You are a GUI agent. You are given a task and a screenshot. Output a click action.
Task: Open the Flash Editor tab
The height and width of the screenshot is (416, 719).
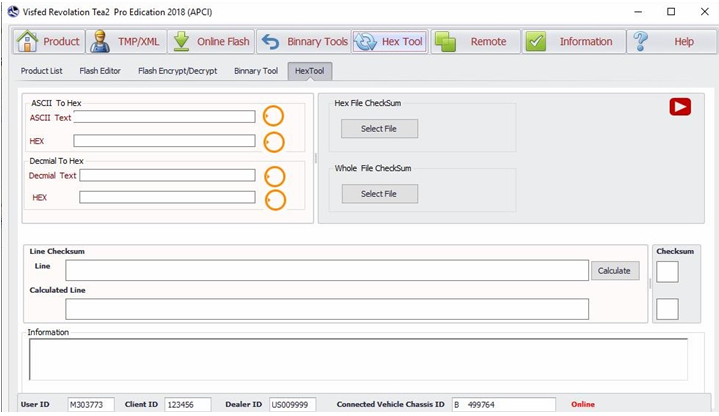[101, 71]
